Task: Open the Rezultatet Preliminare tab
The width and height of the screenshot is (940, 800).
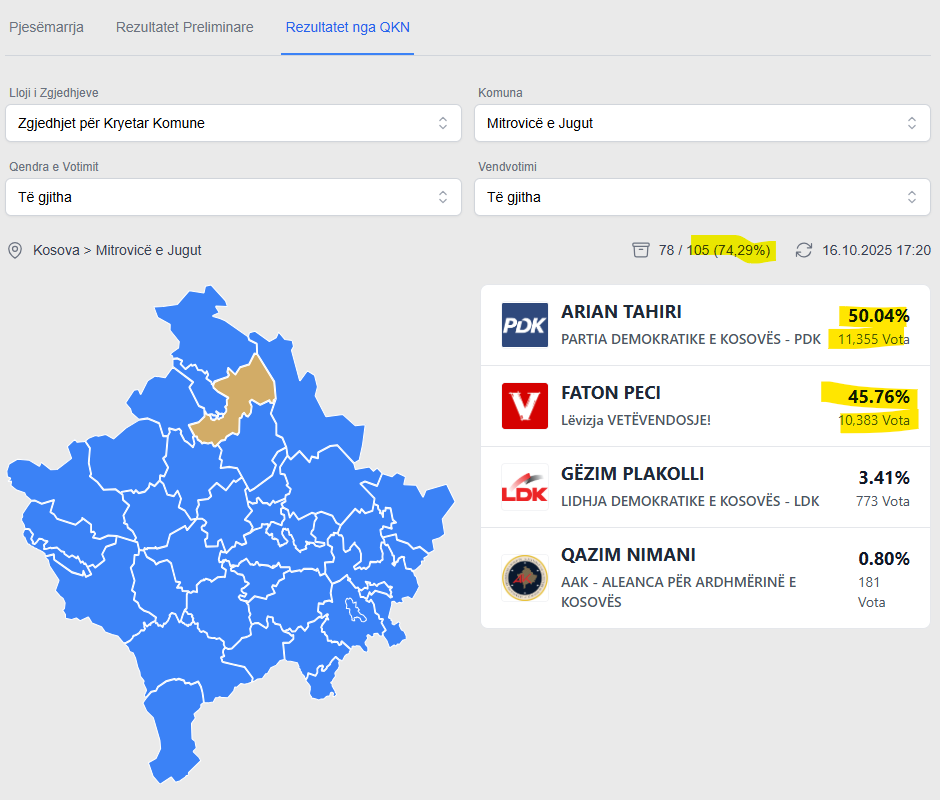Action: (184, 27)
